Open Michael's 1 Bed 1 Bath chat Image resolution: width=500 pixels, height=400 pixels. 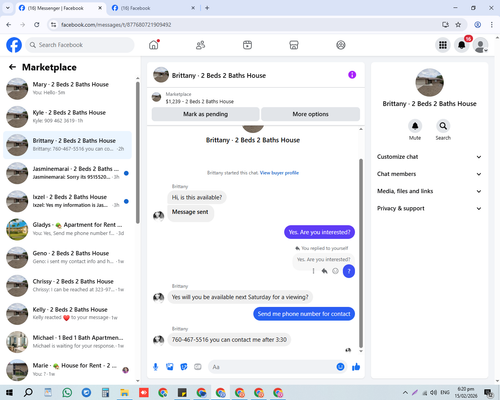tap(67, 342)
